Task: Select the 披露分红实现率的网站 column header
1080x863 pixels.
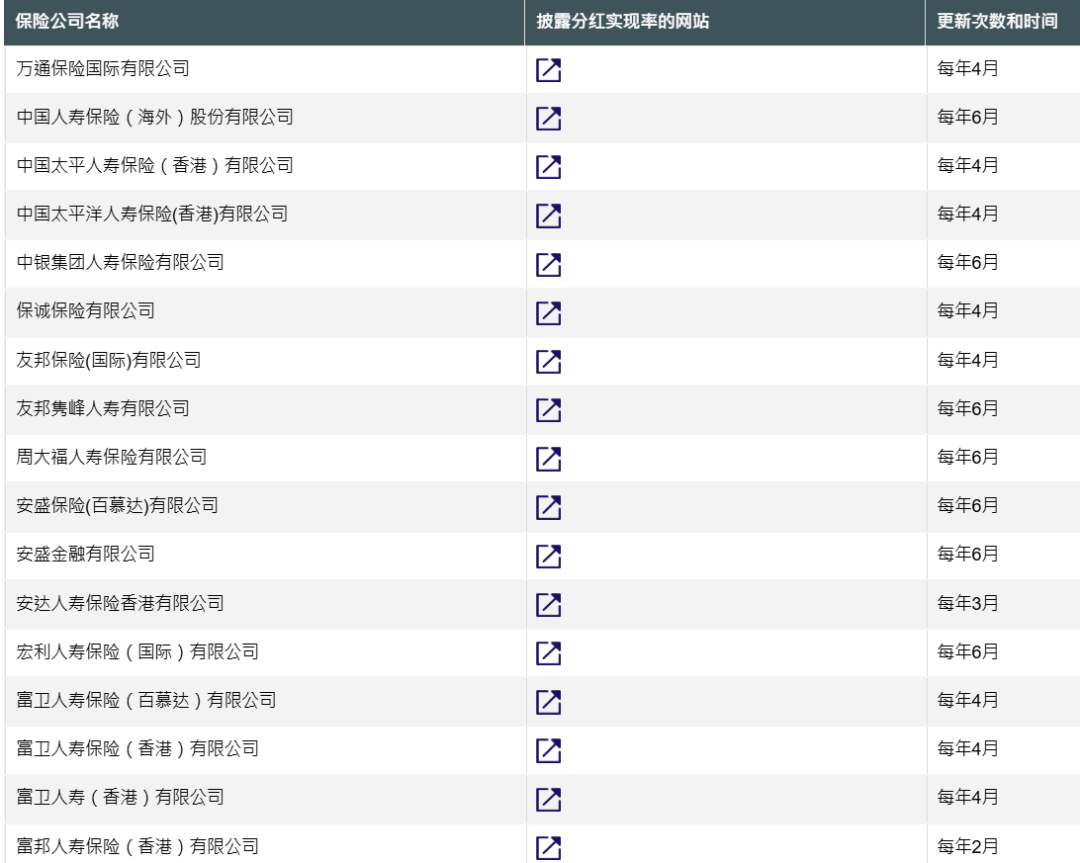Action: click(623, 22)
